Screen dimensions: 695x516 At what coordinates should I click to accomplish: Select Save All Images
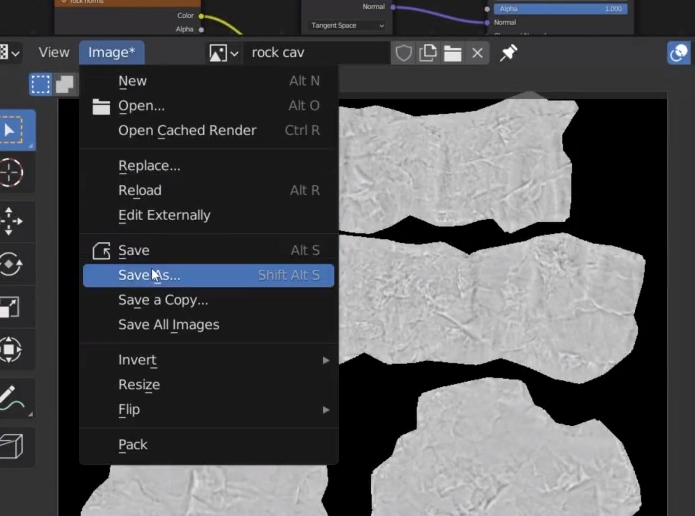(x=208, y=324)
